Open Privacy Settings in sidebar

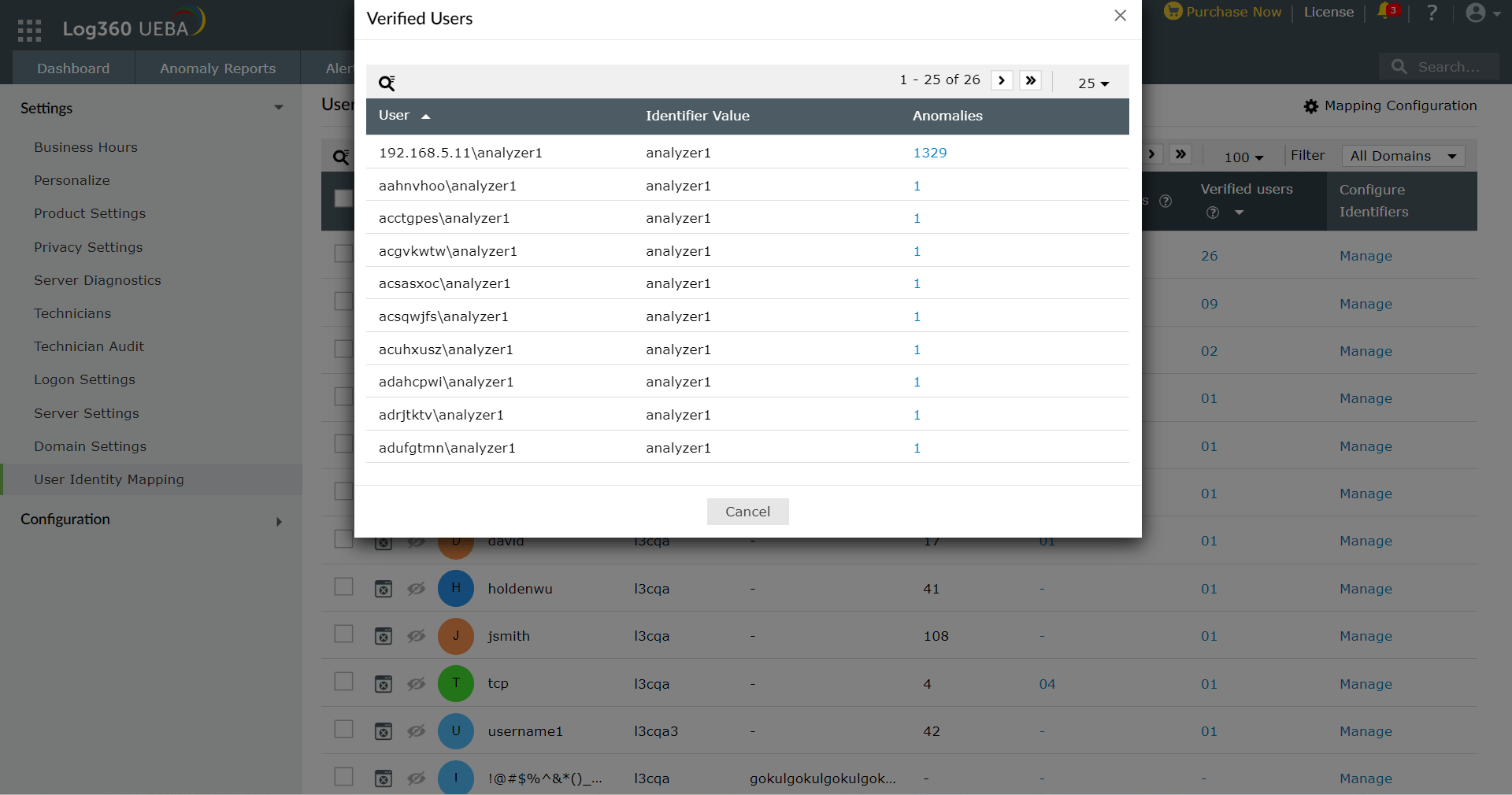(x=88, y=247)
